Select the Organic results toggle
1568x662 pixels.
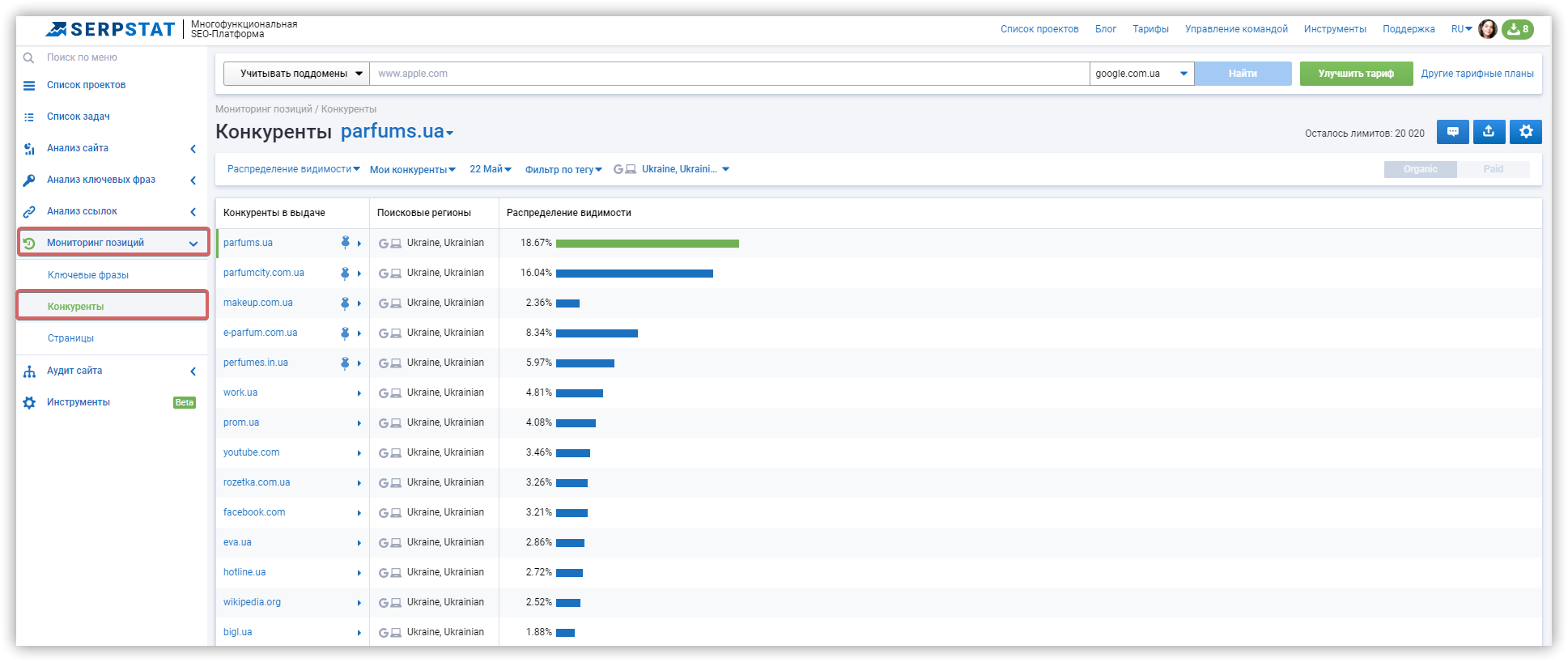[x=1420, y=169]
